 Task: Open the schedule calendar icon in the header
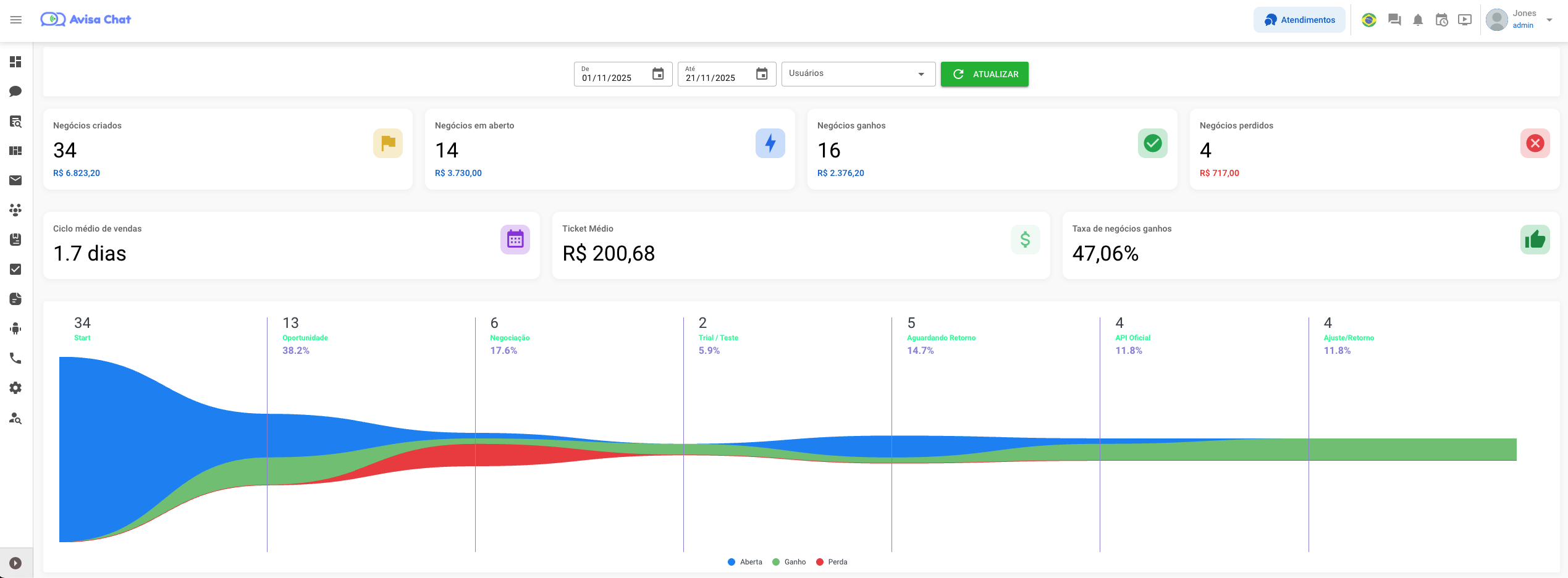1442,20
